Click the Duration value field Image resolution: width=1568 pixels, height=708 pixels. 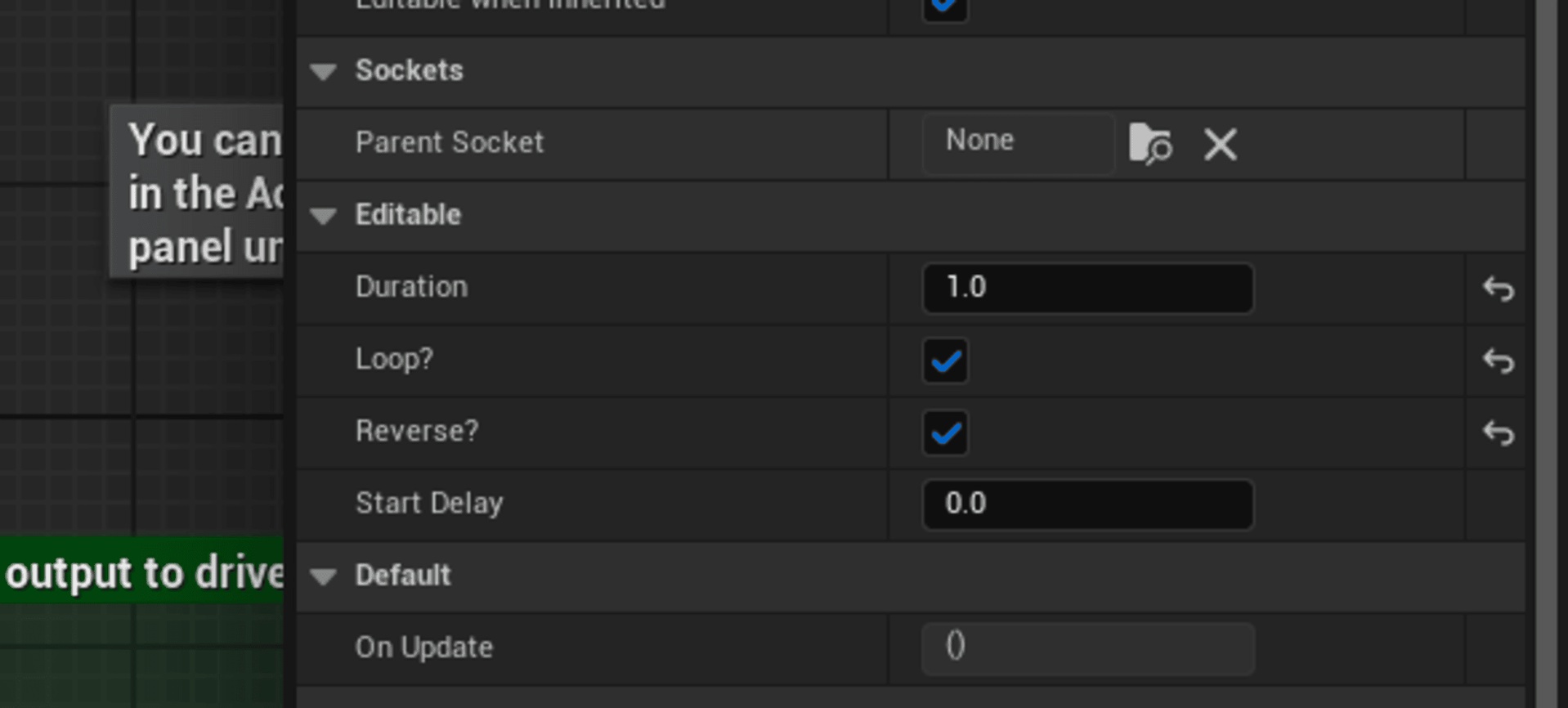[1087, 288]
